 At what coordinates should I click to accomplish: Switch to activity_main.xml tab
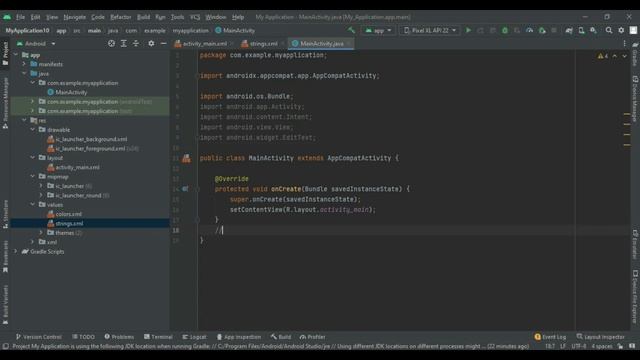coord(204,44)
